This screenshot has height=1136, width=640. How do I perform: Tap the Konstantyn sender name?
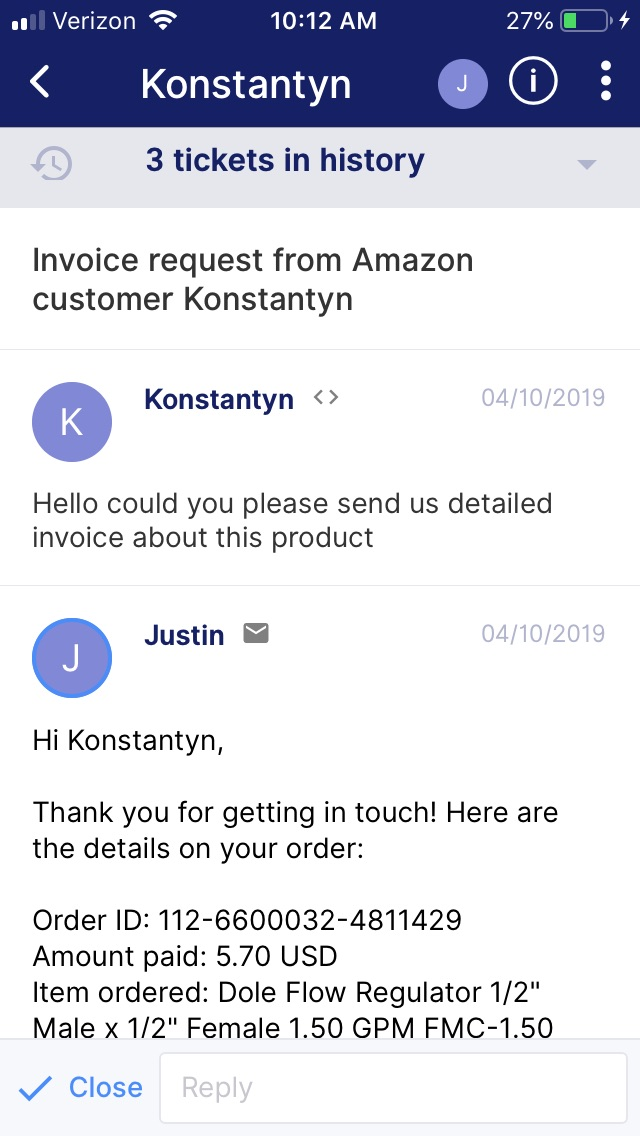tap(219, 400)
